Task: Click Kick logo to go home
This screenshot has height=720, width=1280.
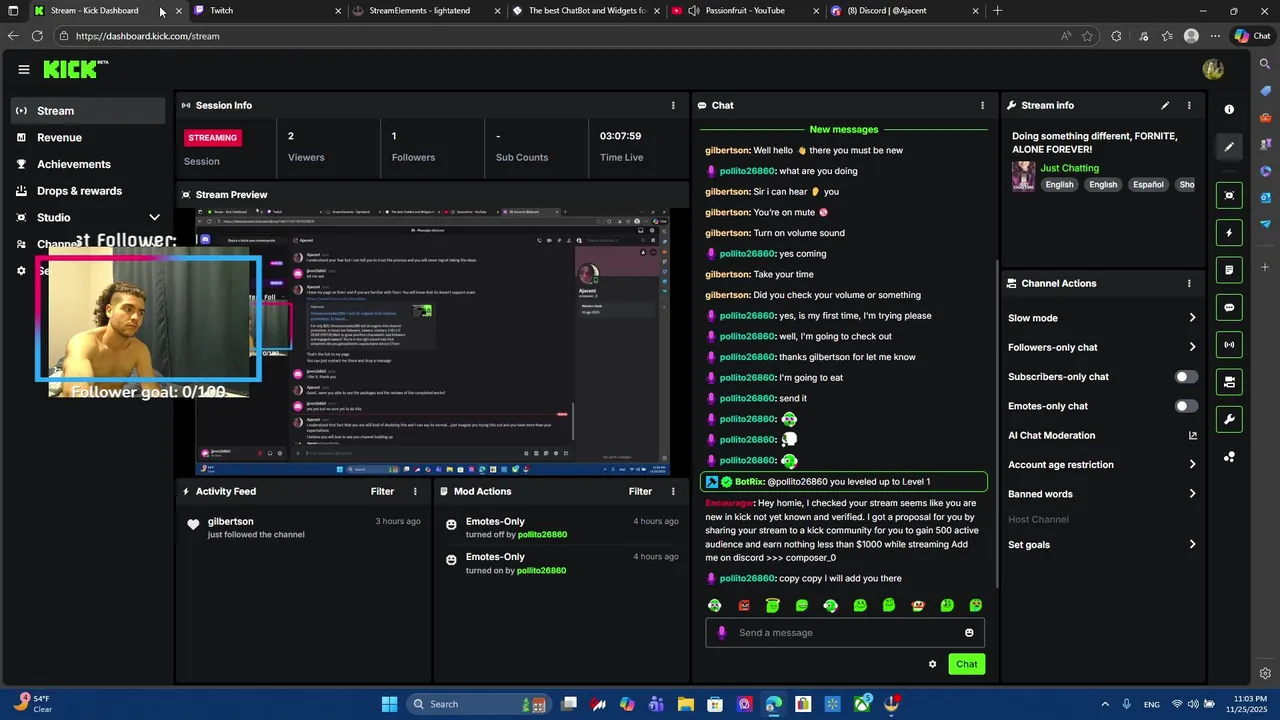Action: (x=75, y=69)
